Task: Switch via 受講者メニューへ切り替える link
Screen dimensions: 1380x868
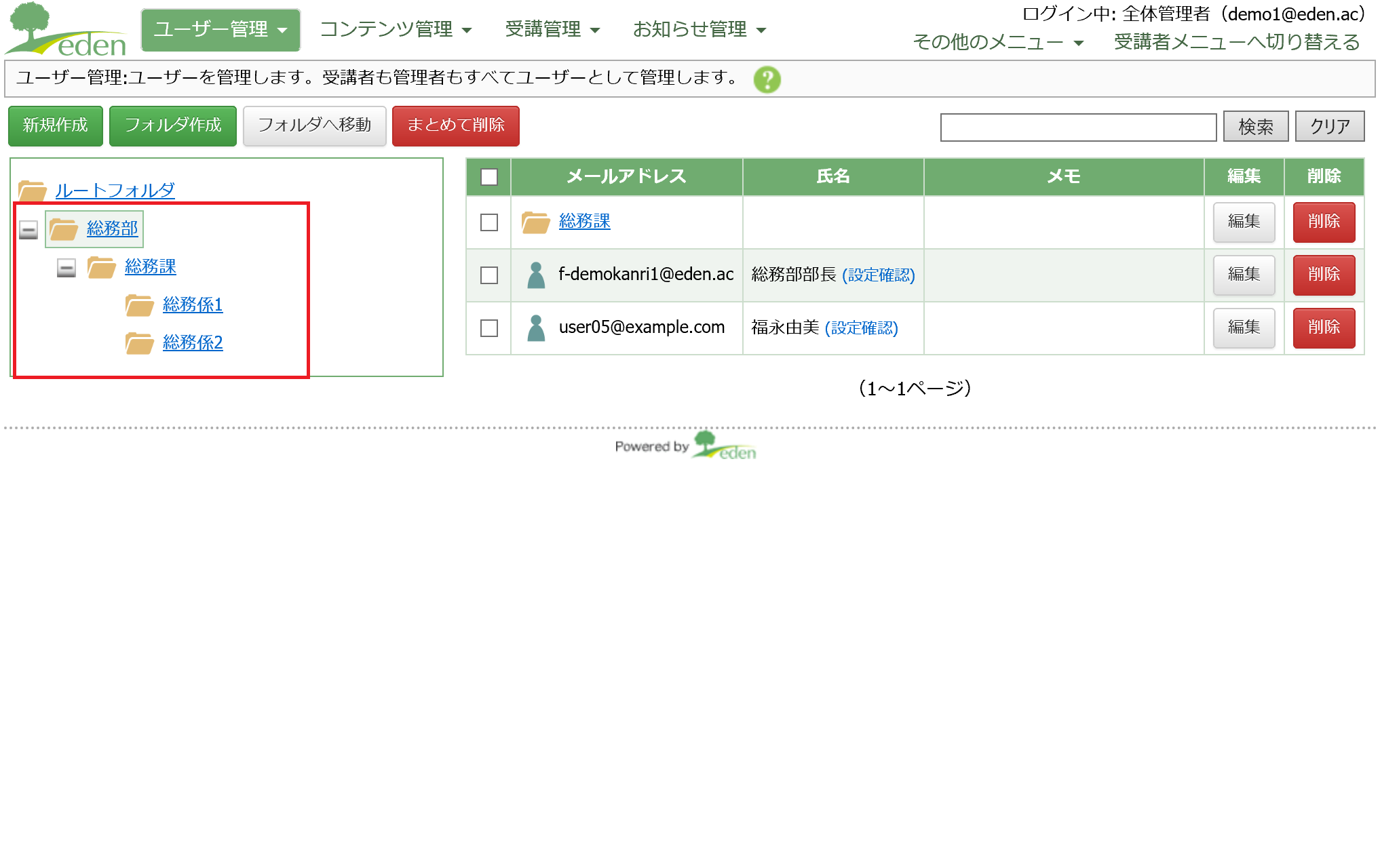Action: [x=1237, y=42]
